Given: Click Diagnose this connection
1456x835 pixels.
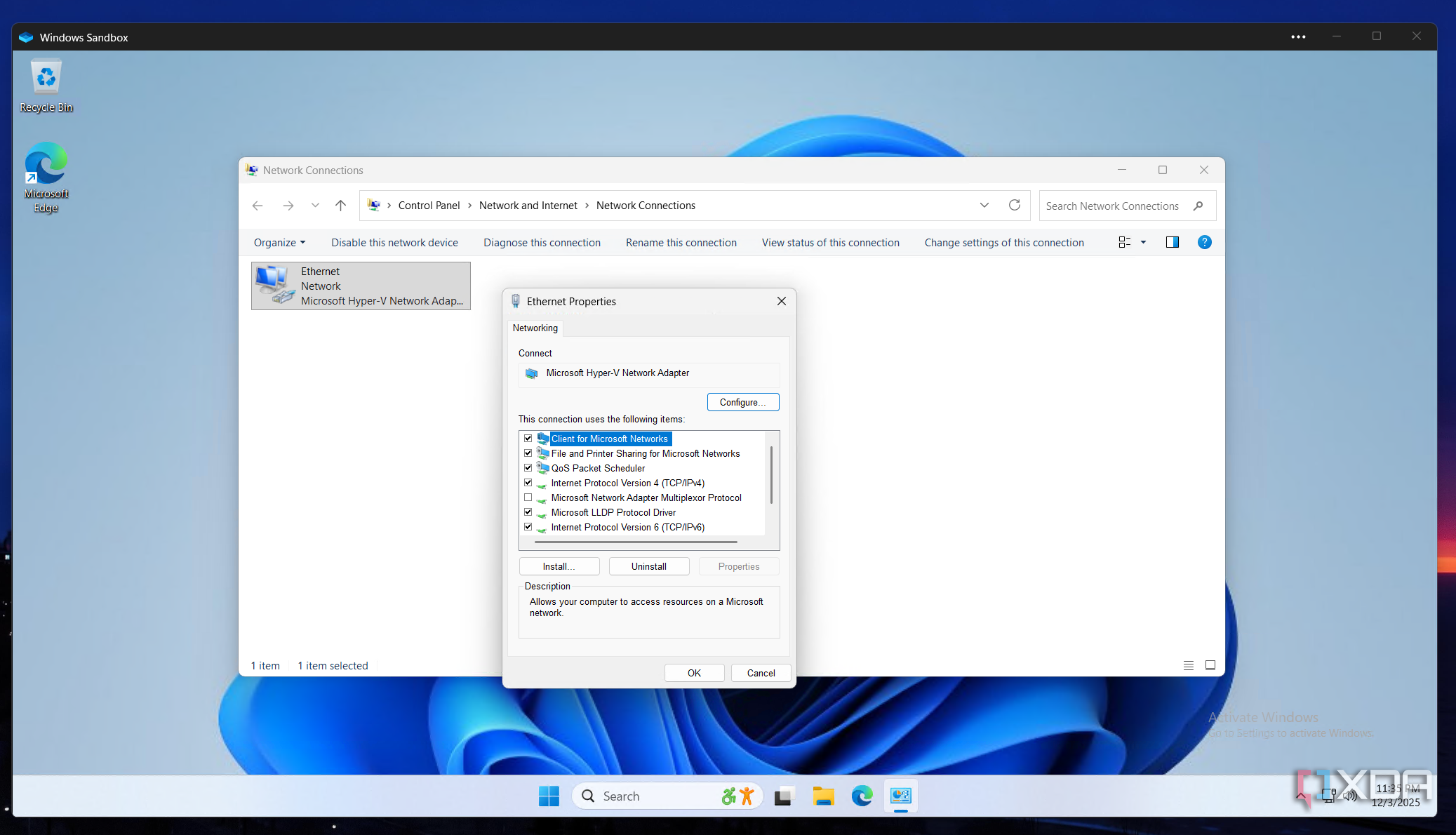Looking at the screenshot, I should 542,242.
